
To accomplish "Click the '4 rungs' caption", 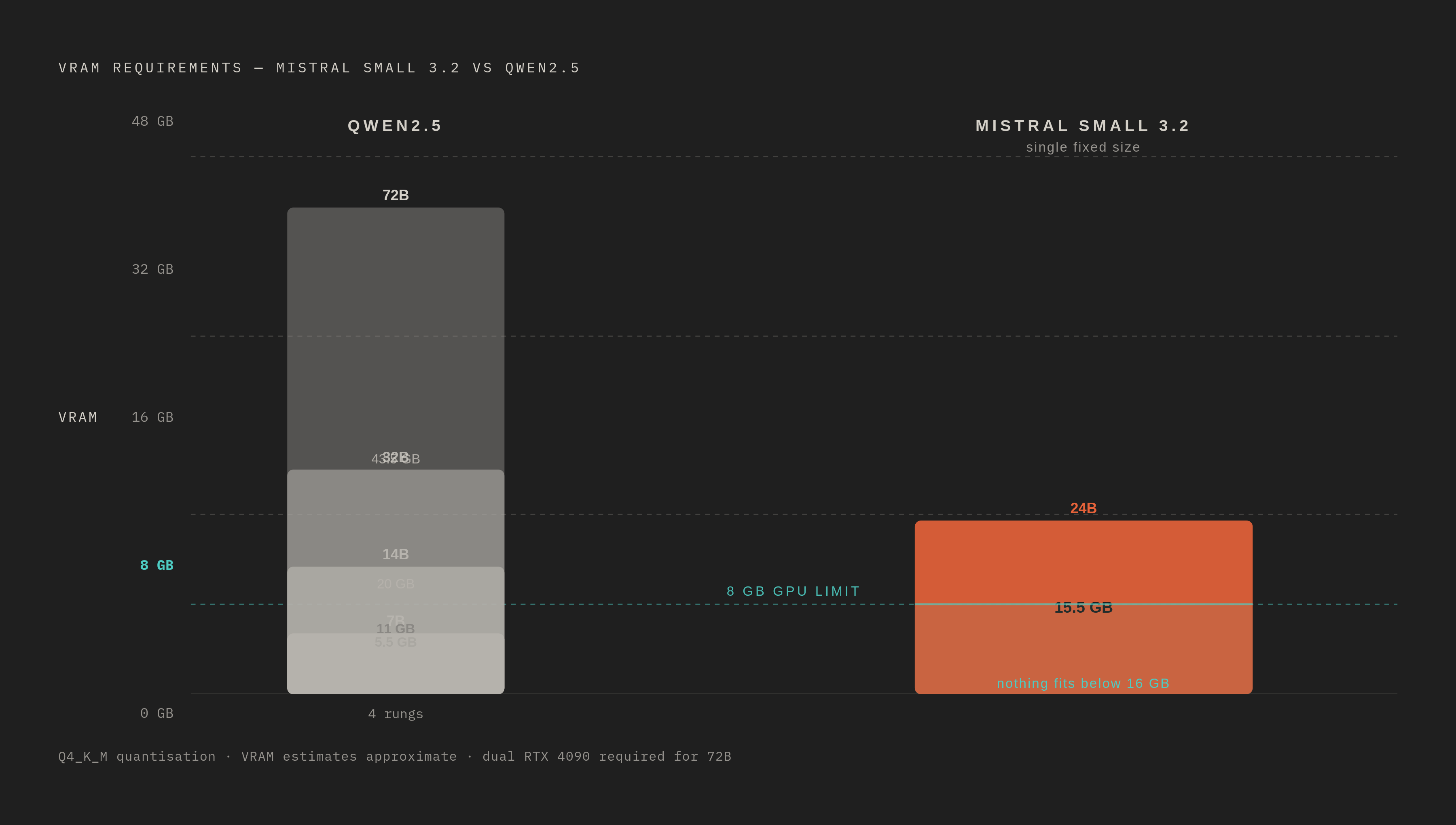I will 396,714.
